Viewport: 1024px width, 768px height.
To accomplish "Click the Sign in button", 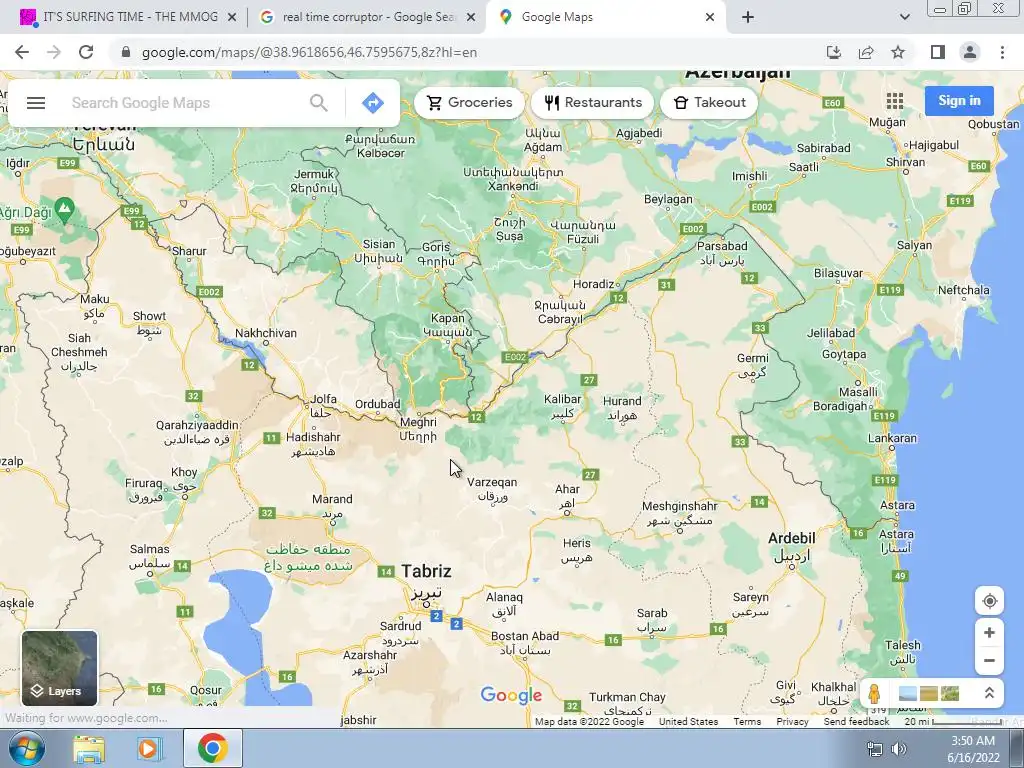I will (x=959, y=101).
